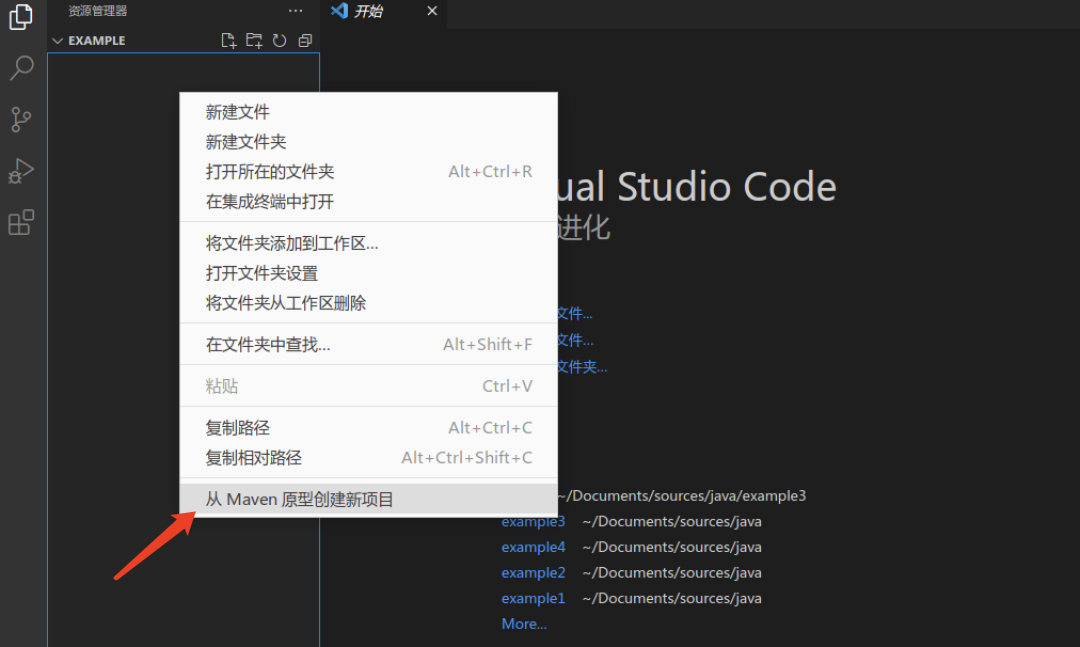Select 复制相对路径 from the context menu
1080x647 pixels.
pos(368,458)
